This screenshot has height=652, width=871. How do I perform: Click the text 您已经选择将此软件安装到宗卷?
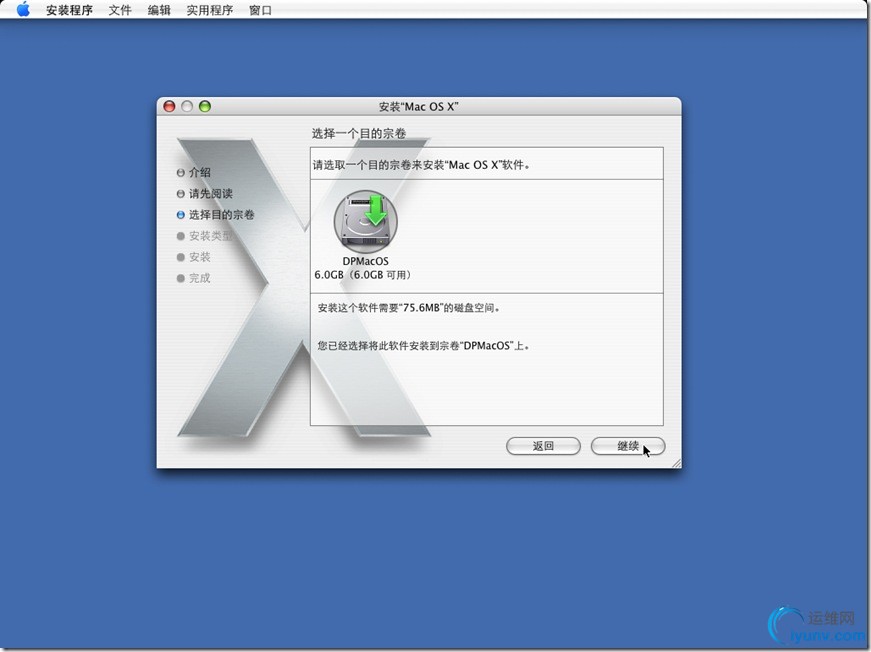[x=423, y=345]
